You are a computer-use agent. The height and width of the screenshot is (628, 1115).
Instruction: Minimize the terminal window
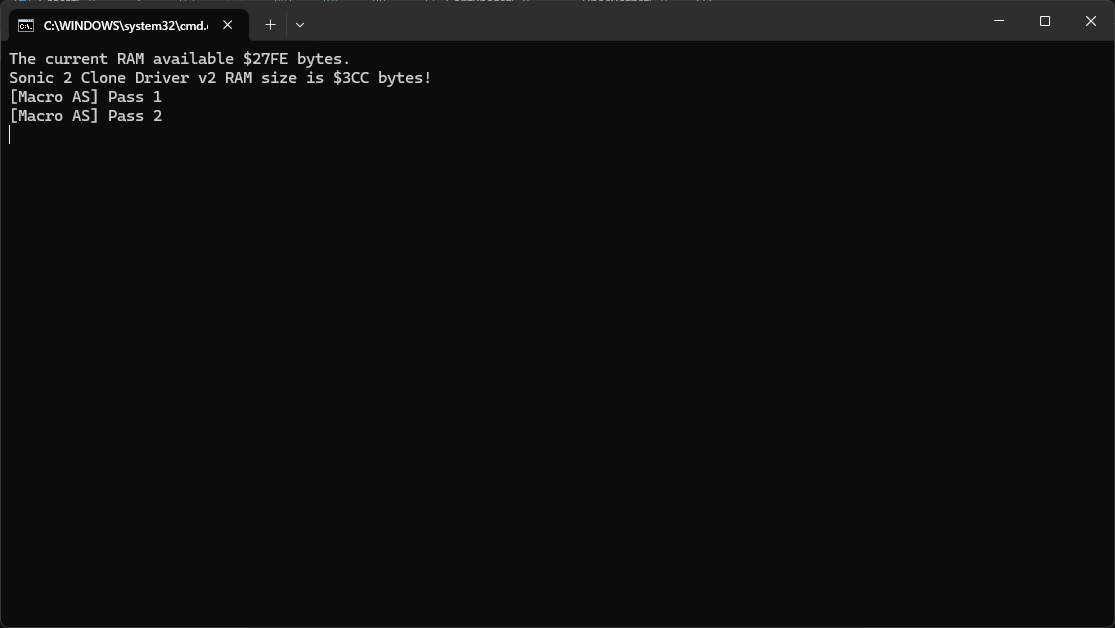(x=999, y=21)
